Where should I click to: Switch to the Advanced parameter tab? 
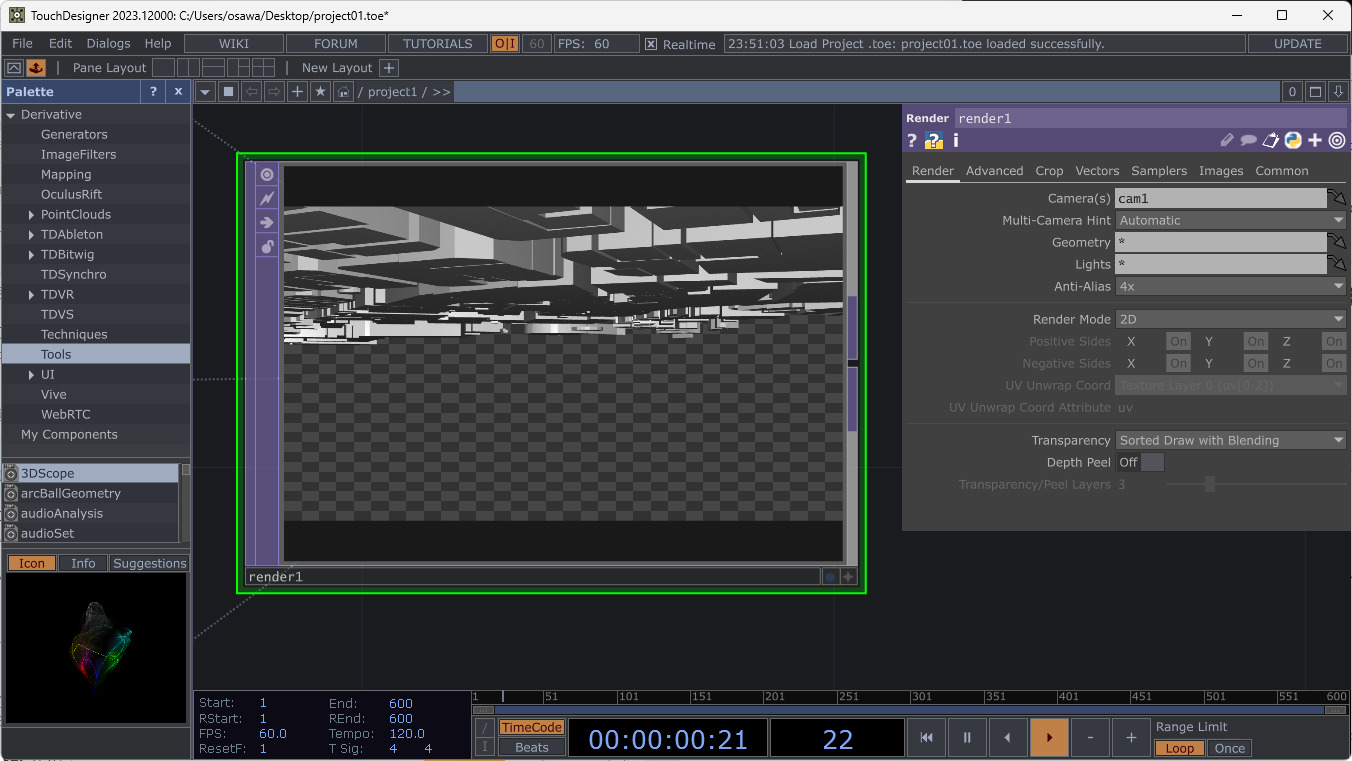[x=994, y=171]
